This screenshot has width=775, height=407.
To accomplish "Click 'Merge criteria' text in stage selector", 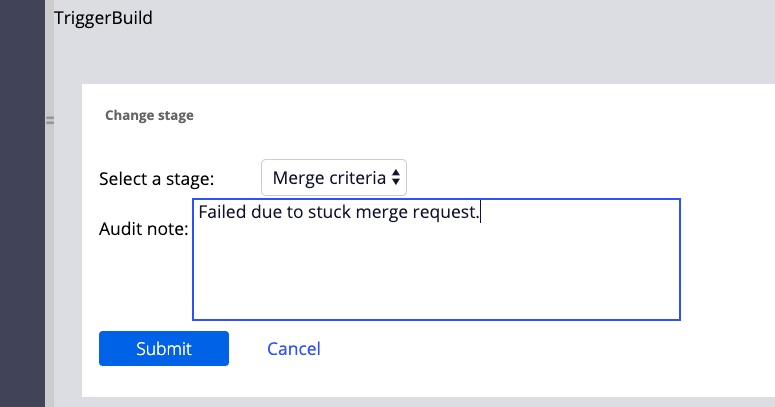I will coord(329,178).
